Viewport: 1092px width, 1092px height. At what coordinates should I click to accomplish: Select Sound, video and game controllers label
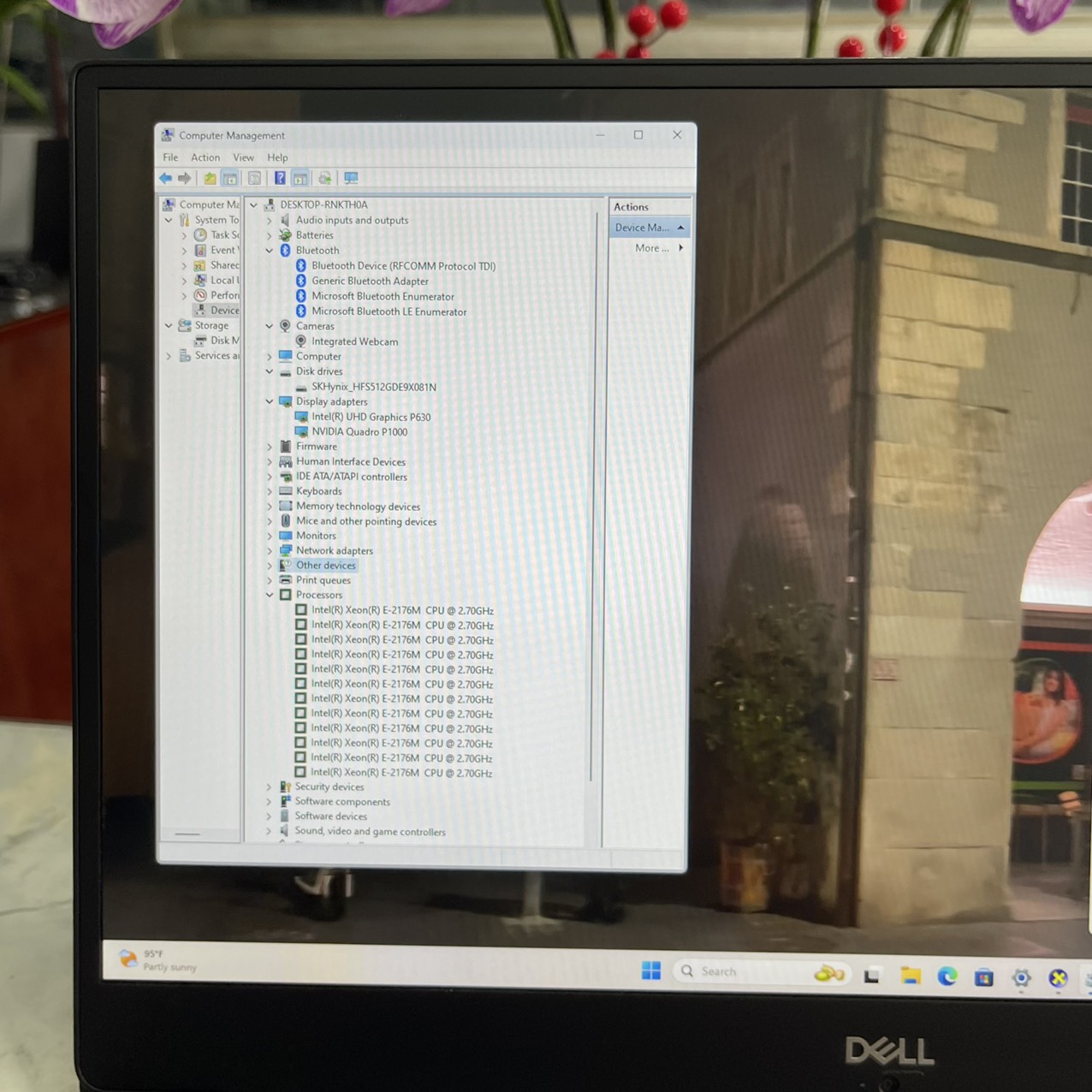(x=370, y=831)
